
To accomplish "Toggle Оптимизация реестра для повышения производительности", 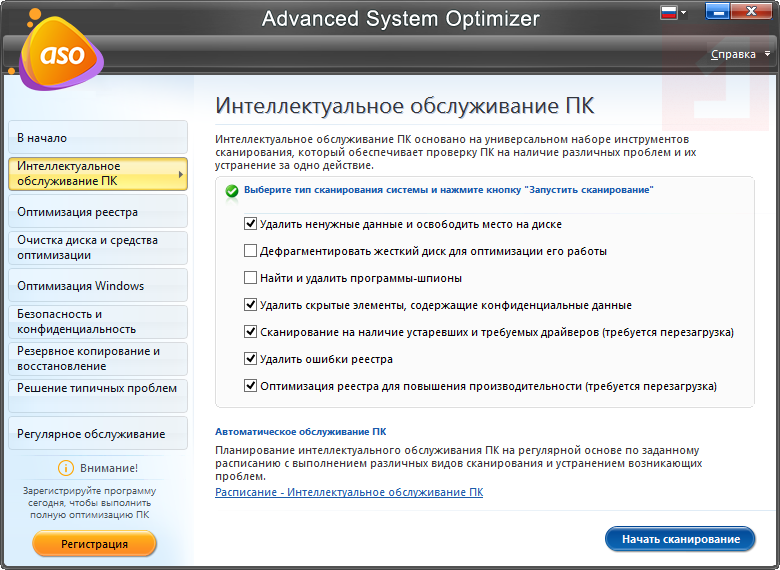I will click(x=250, y=385).
